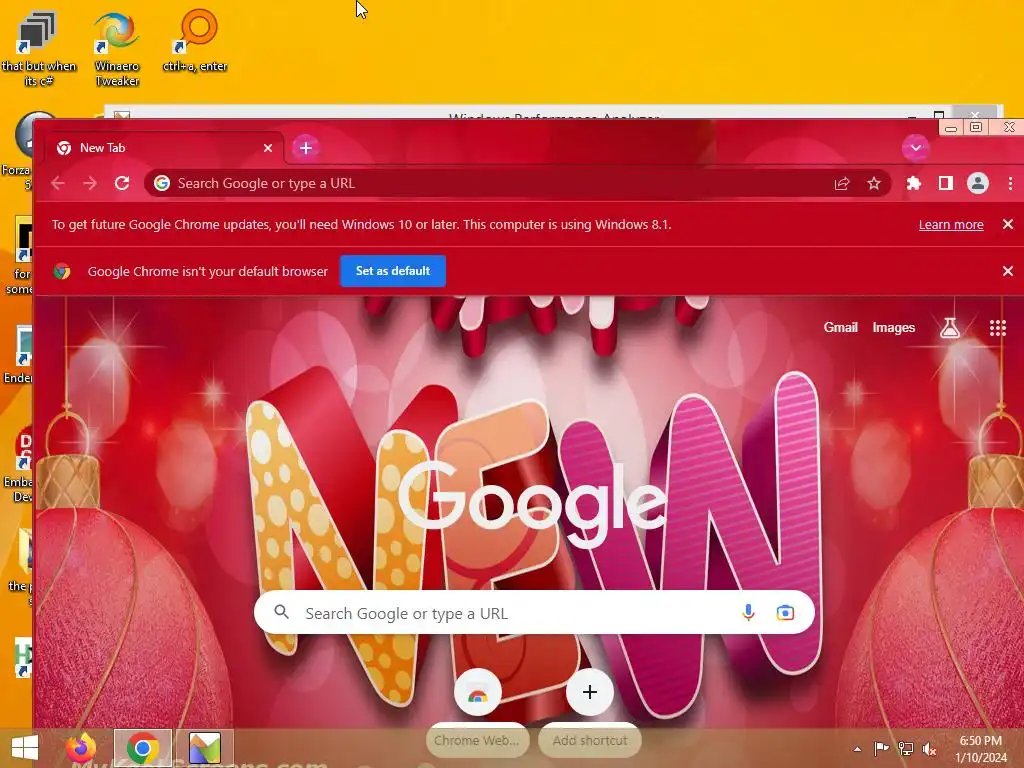Open the network tray icon
1024x768 pixels.
point(906,748)
